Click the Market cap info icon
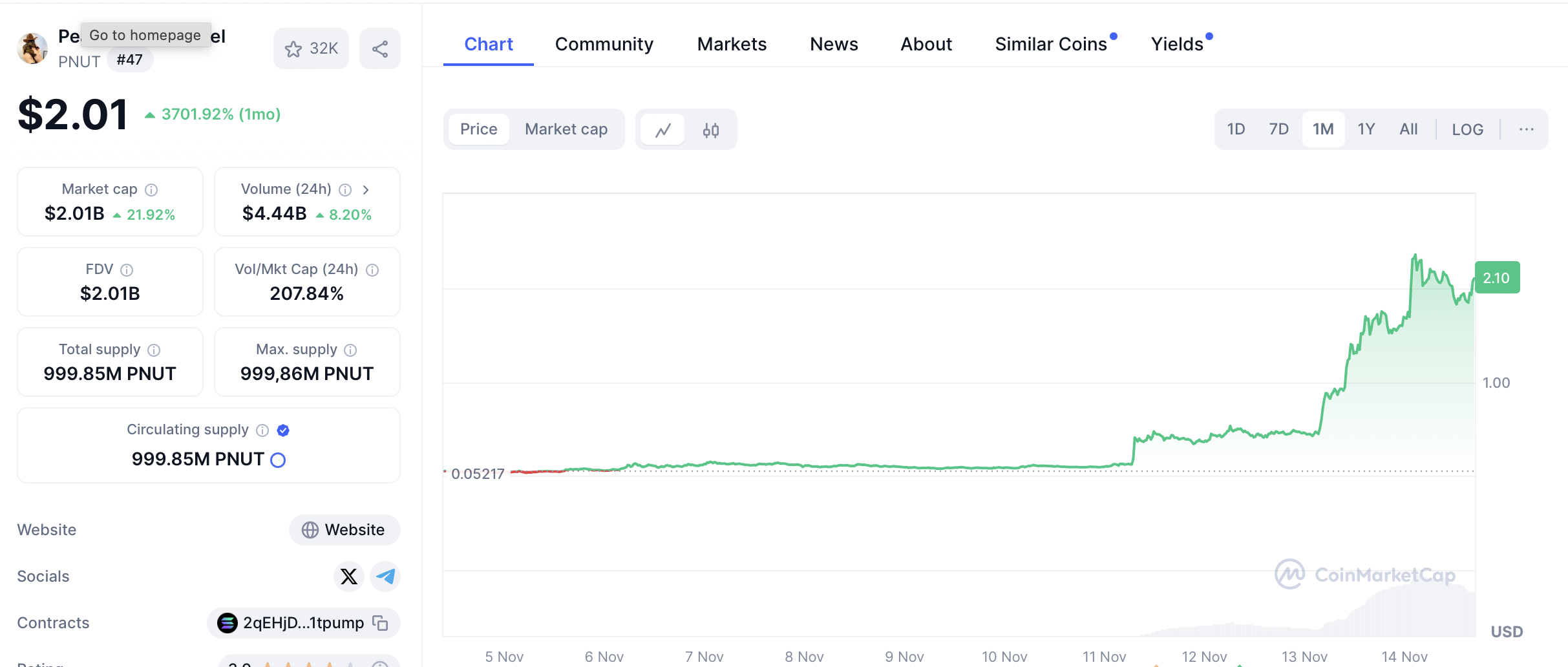1568x667 pixels. click(151, 189)
